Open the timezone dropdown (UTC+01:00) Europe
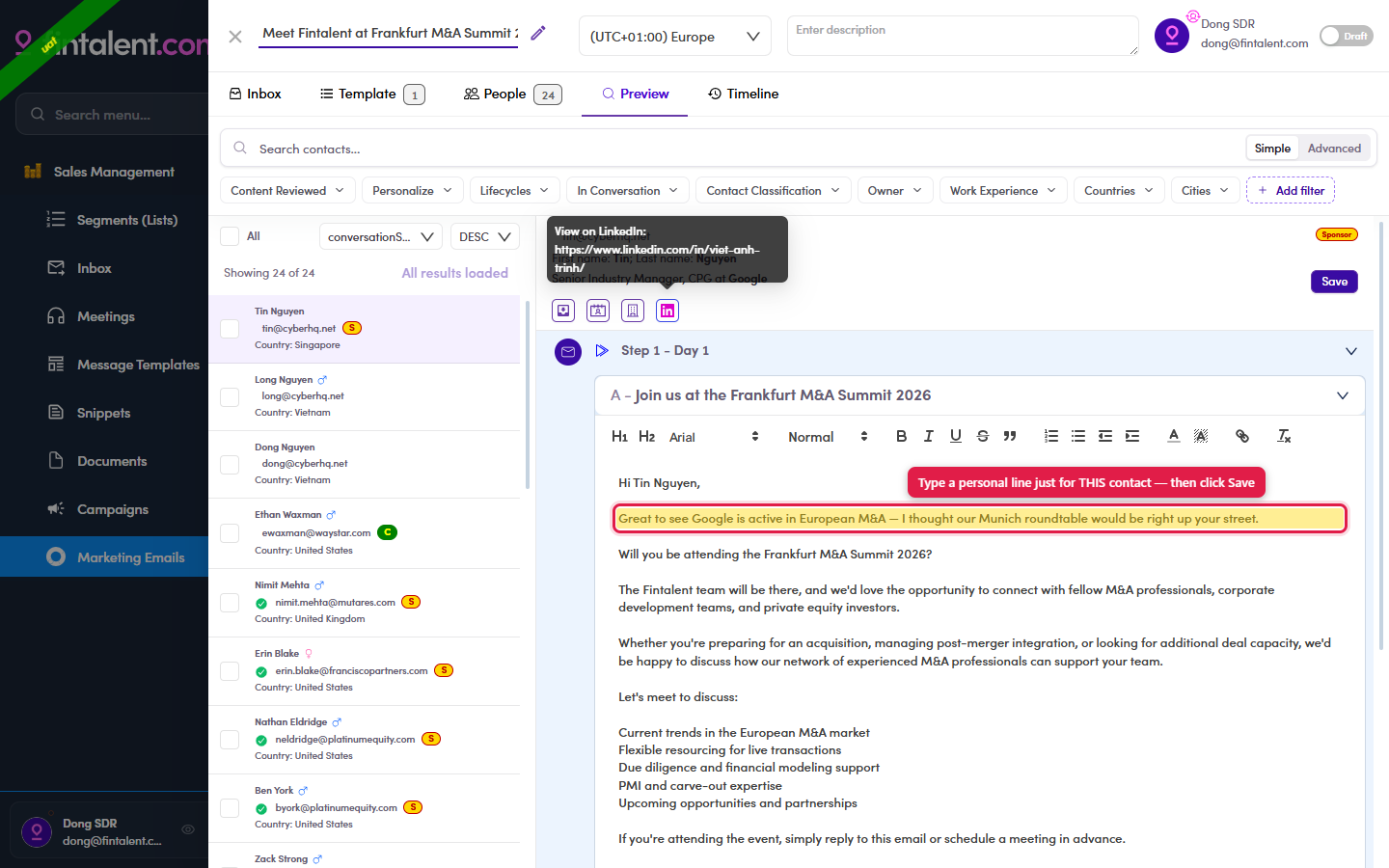This screenshot has height=868, width=1389. [x=675, y=37]
